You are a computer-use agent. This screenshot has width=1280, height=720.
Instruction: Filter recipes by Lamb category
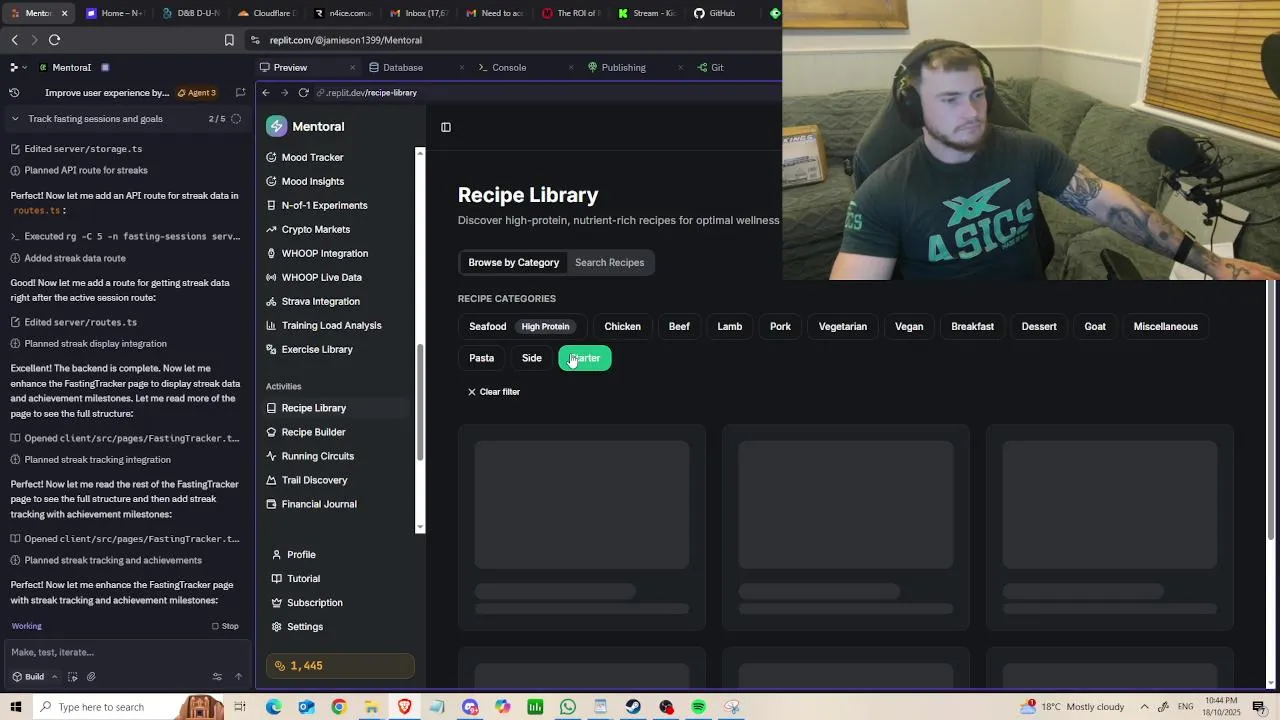(729, 326)
